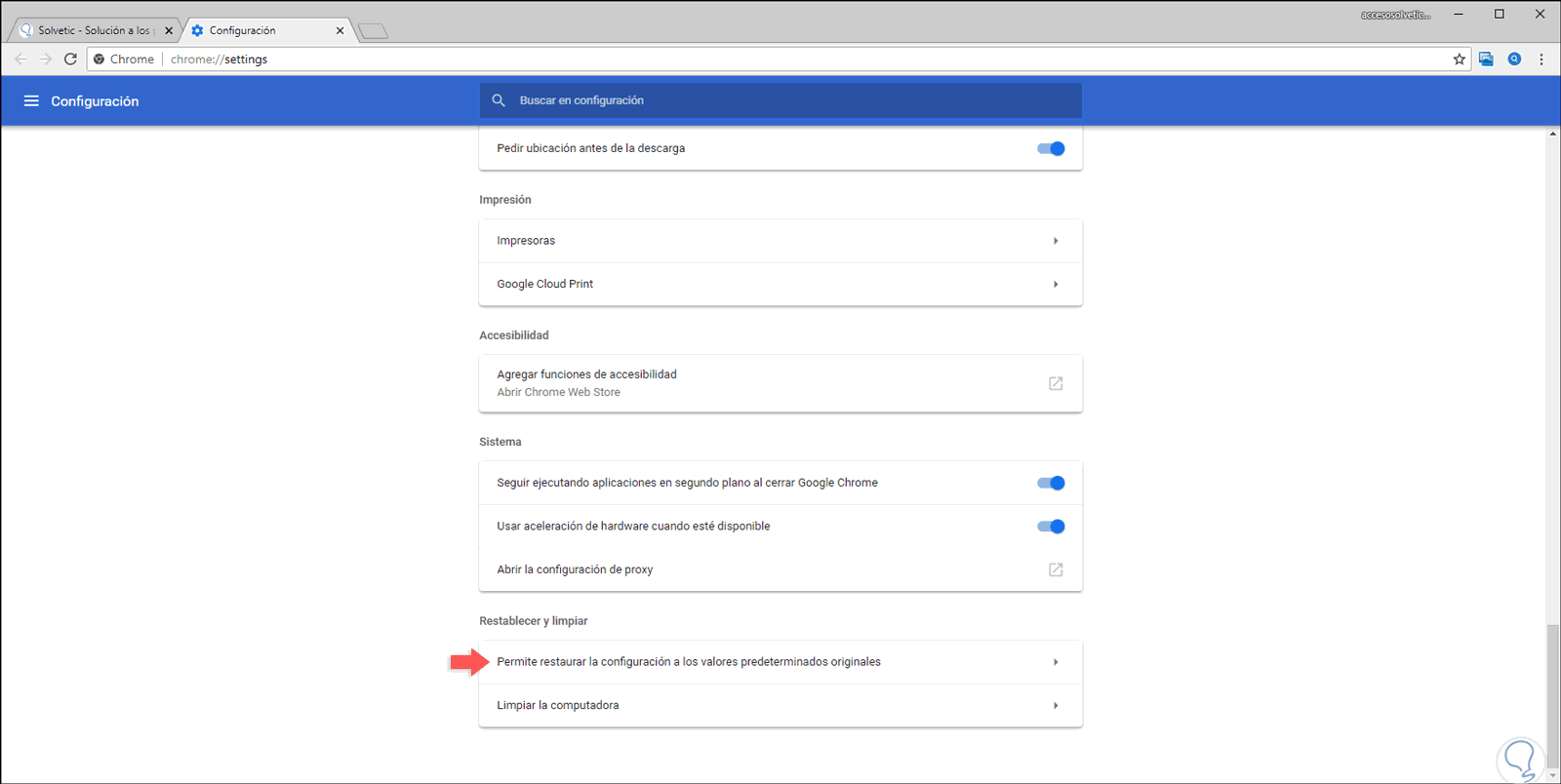Open a new tab
Screen dimensions: 1561x784
373,31
